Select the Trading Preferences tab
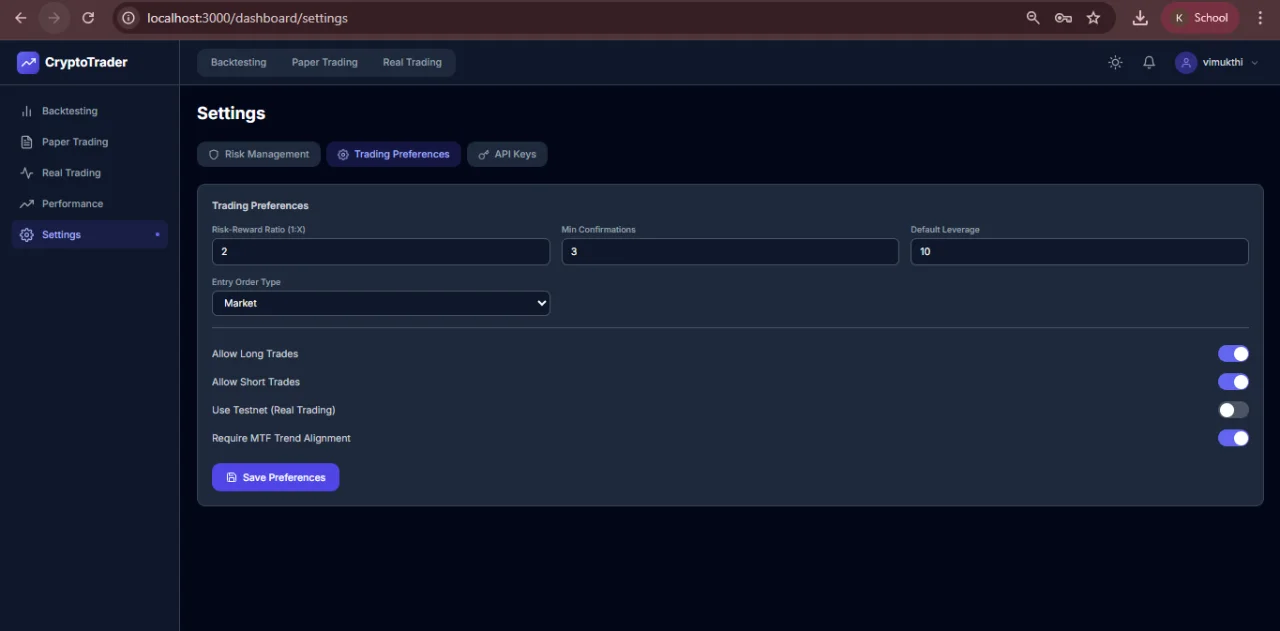This screenshot has width=1280, height=631. pos(394,155)
